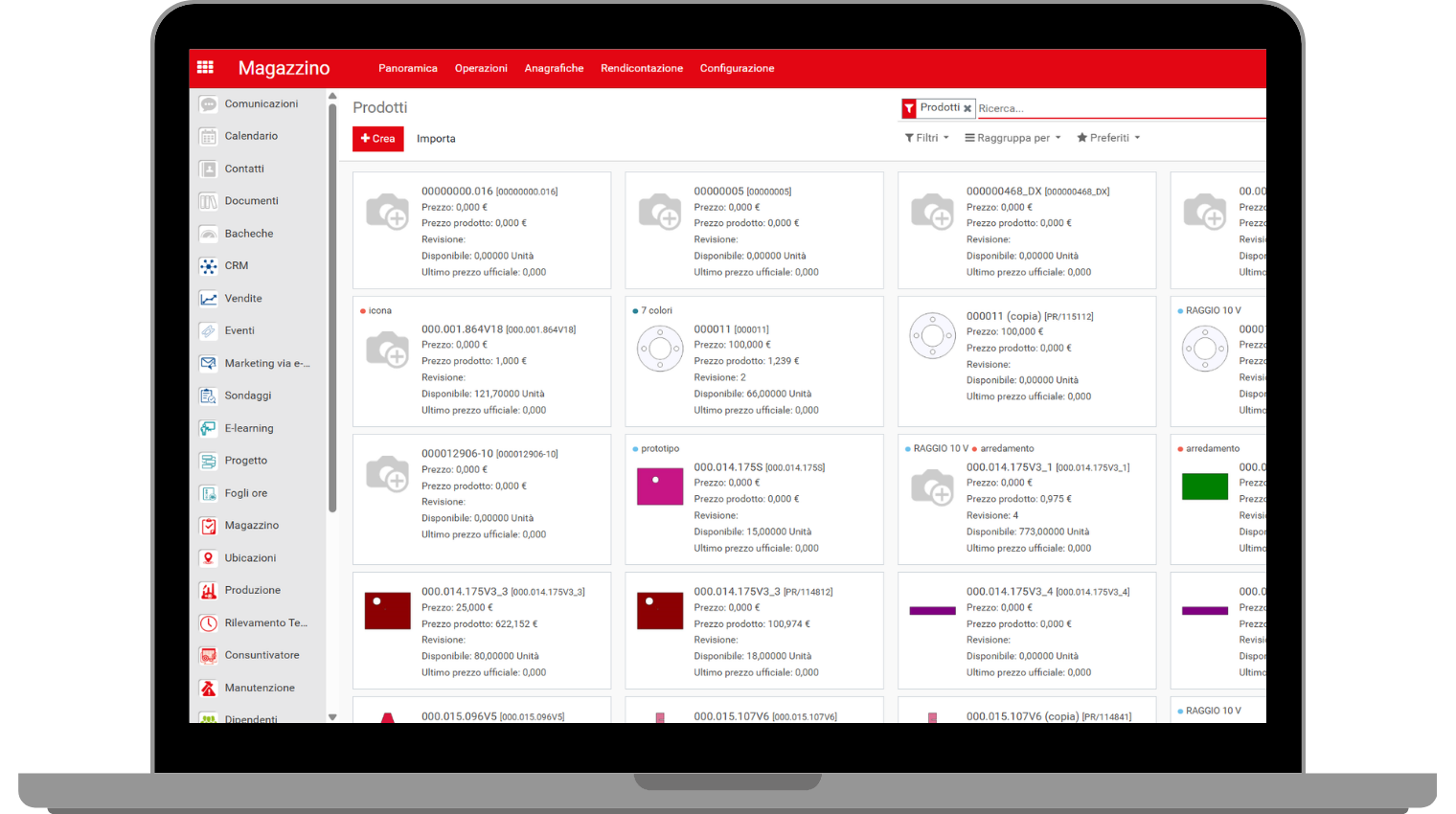Open product card 000011 with 7 colori tag

tap(753, 362)
